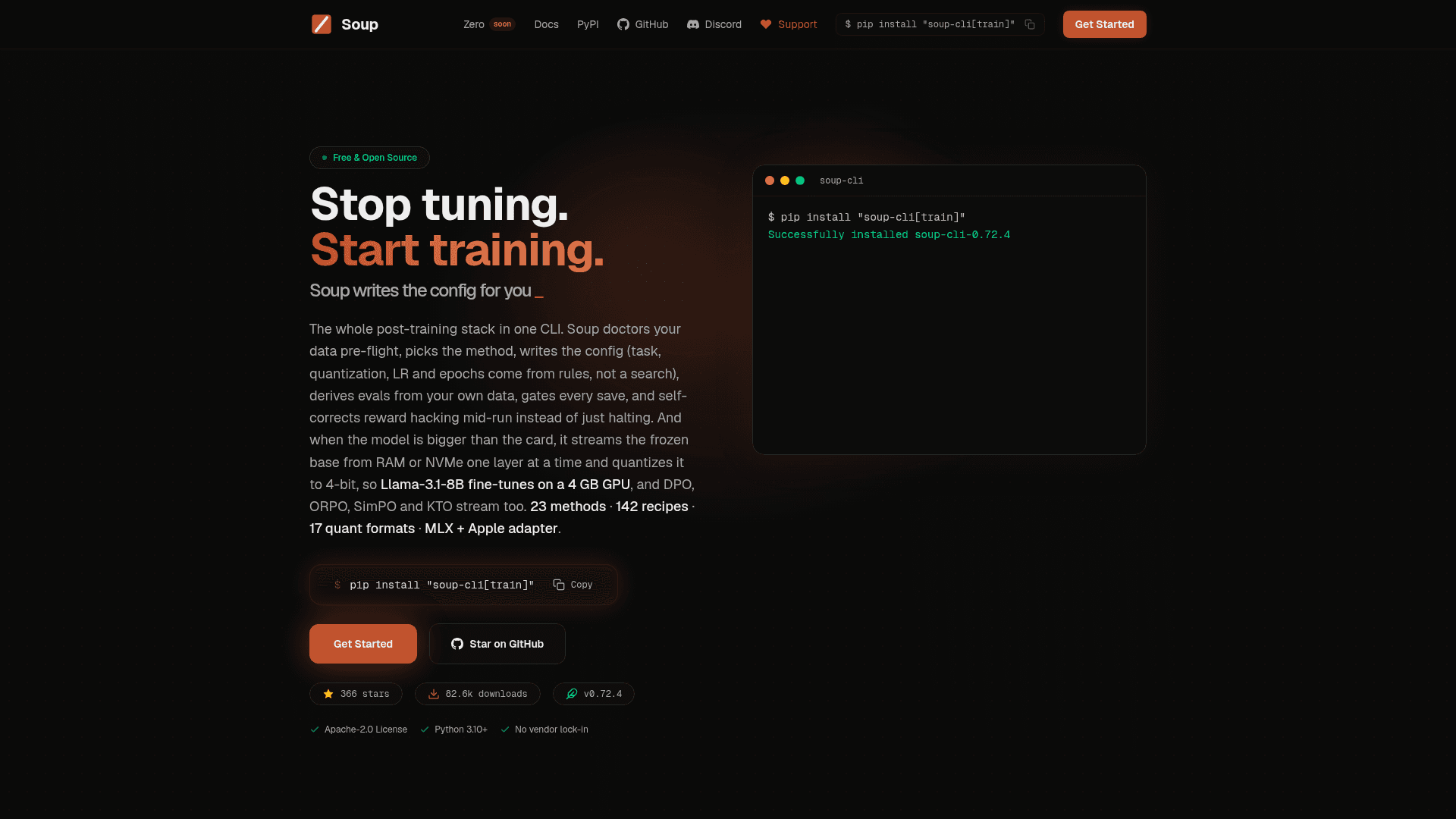Click the '142 recipes' text
Viewport: 1456px width, 819px height.
click(x=652, y=507)
